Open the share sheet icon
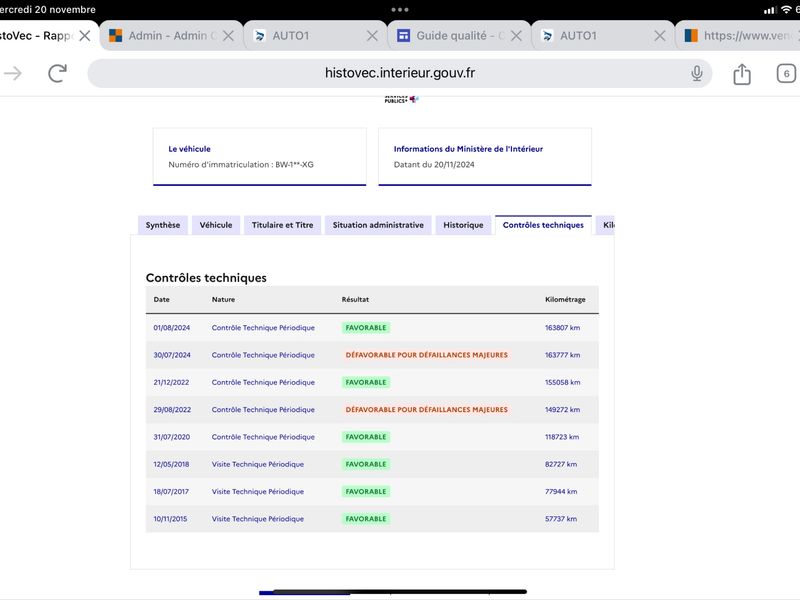 pos(742,73)
